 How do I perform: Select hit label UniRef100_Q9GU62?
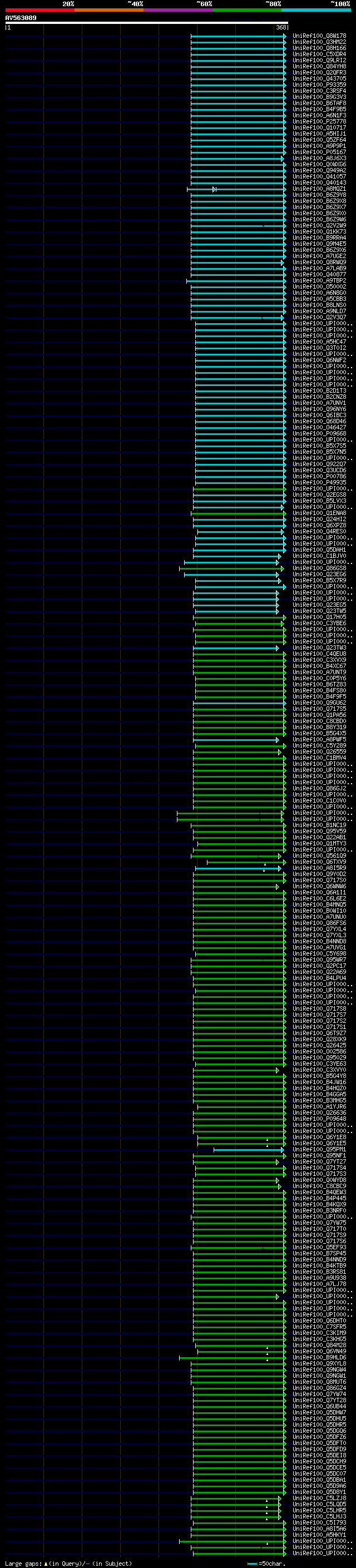coord(319,703)
